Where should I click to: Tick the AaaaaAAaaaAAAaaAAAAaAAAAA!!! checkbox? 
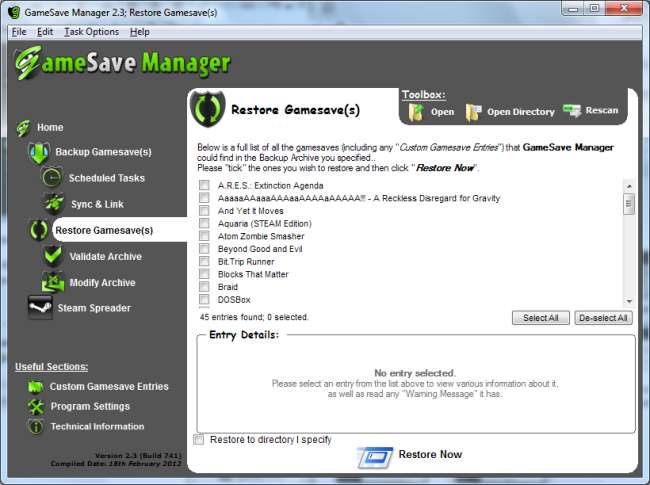click(204, 198)
